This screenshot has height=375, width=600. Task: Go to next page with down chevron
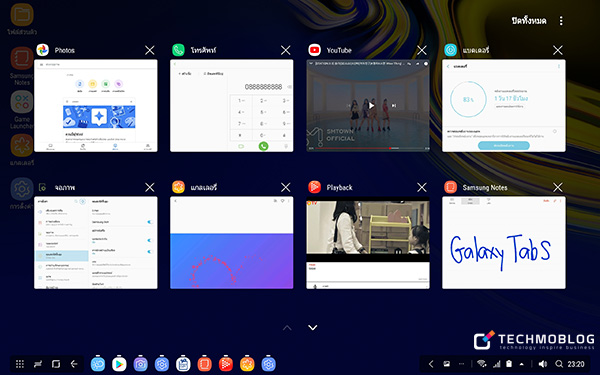click(x=313, y=328)
